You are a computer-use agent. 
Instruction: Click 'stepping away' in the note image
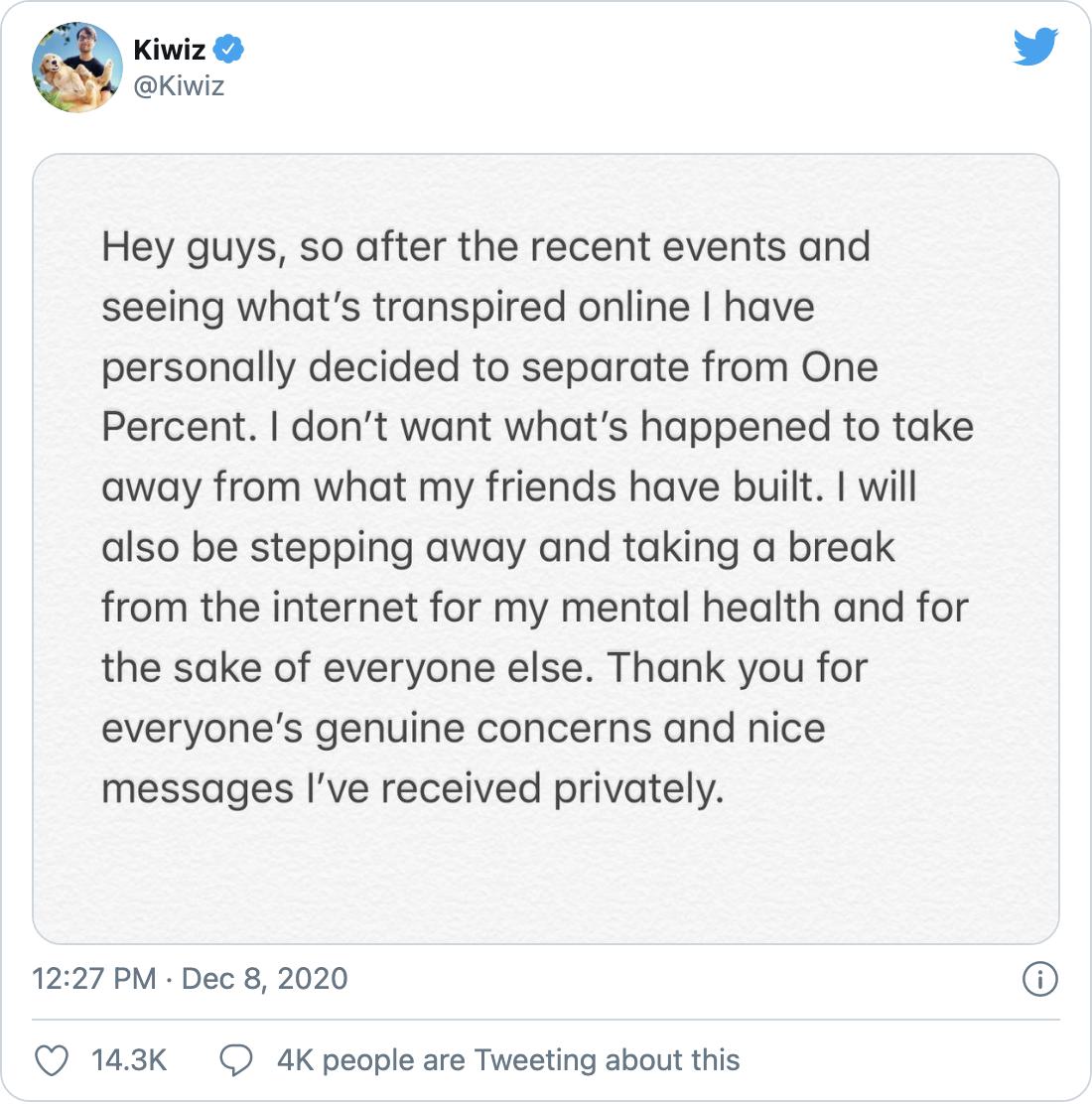(388, 549)
